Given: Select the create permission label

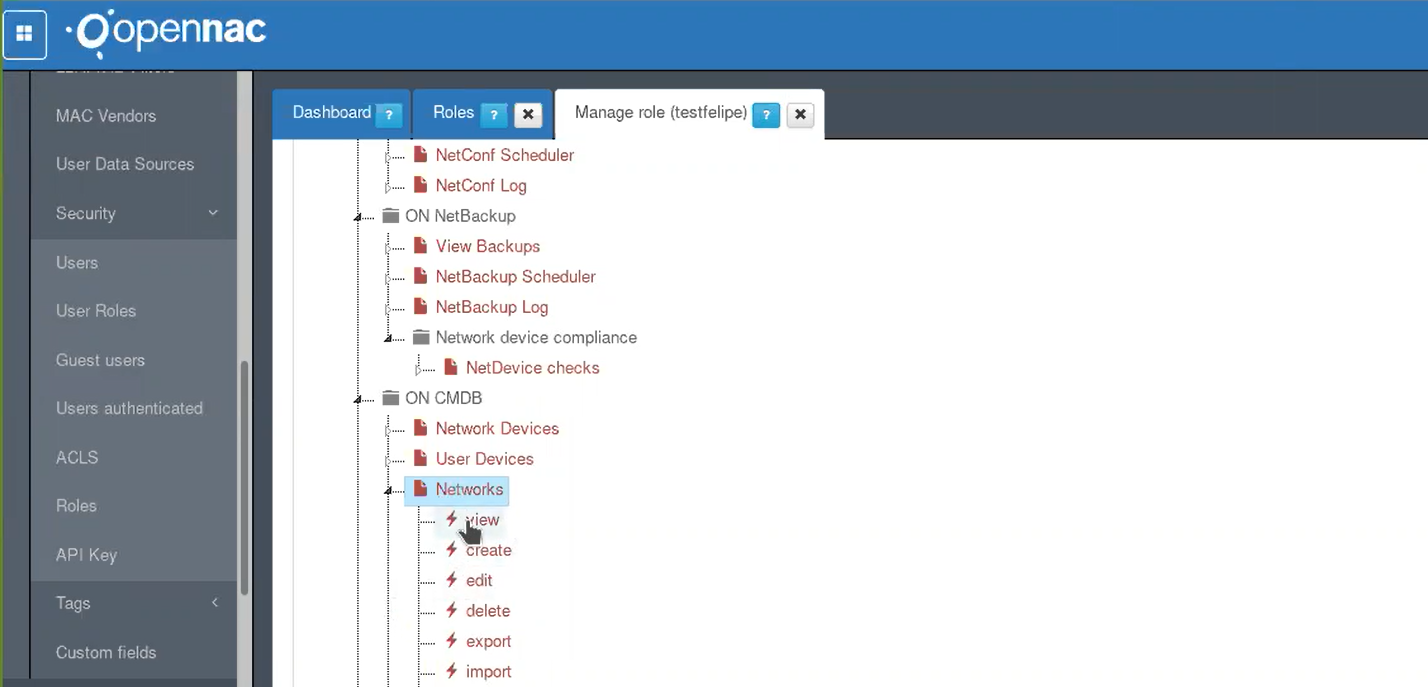Looking at the screenshot, I should click(489, 550).
